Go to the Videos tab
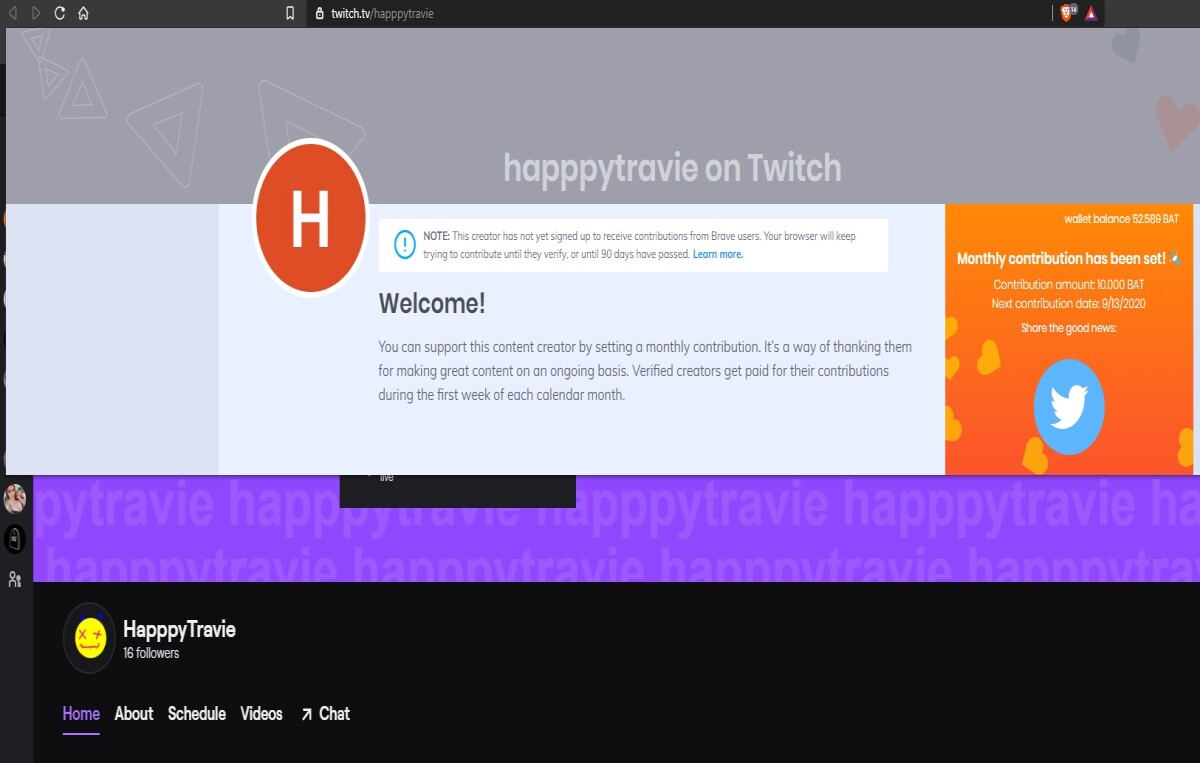Screen dimensions: 1200x763 tap(262, 714)
